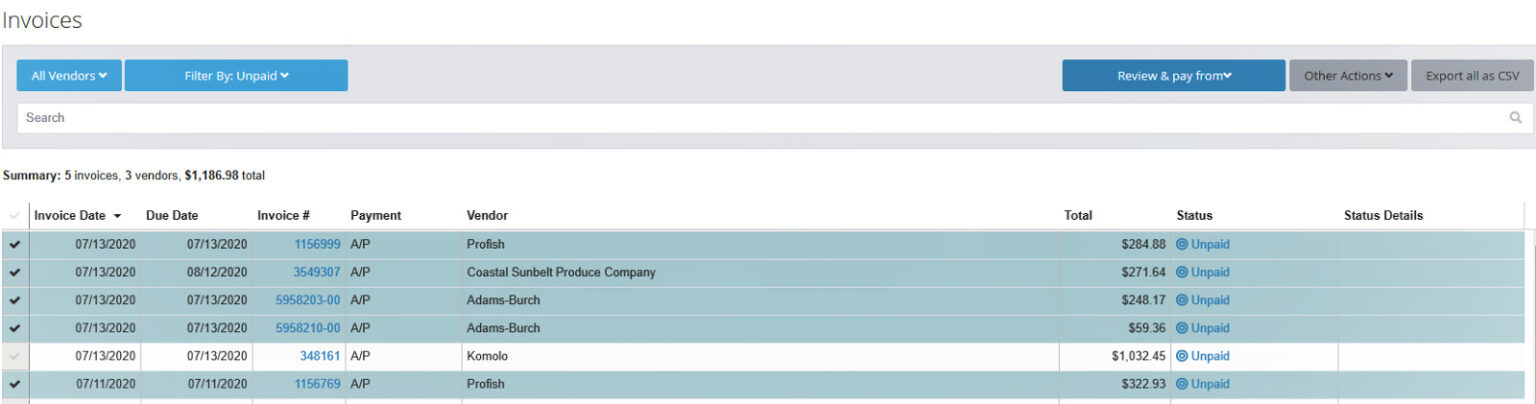Click the search magnifier icon
The width and height of the screenshot is (1536, 404).
[x=1516, y=118]
